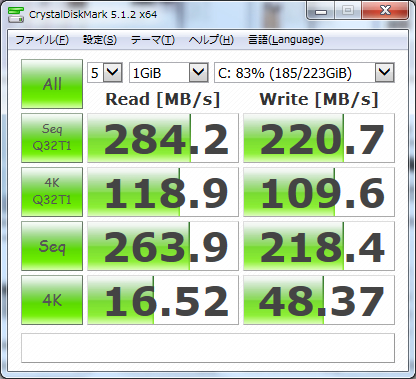Click the Seq read result 263.9
The image size is (416, 379).
coord(163,246)
